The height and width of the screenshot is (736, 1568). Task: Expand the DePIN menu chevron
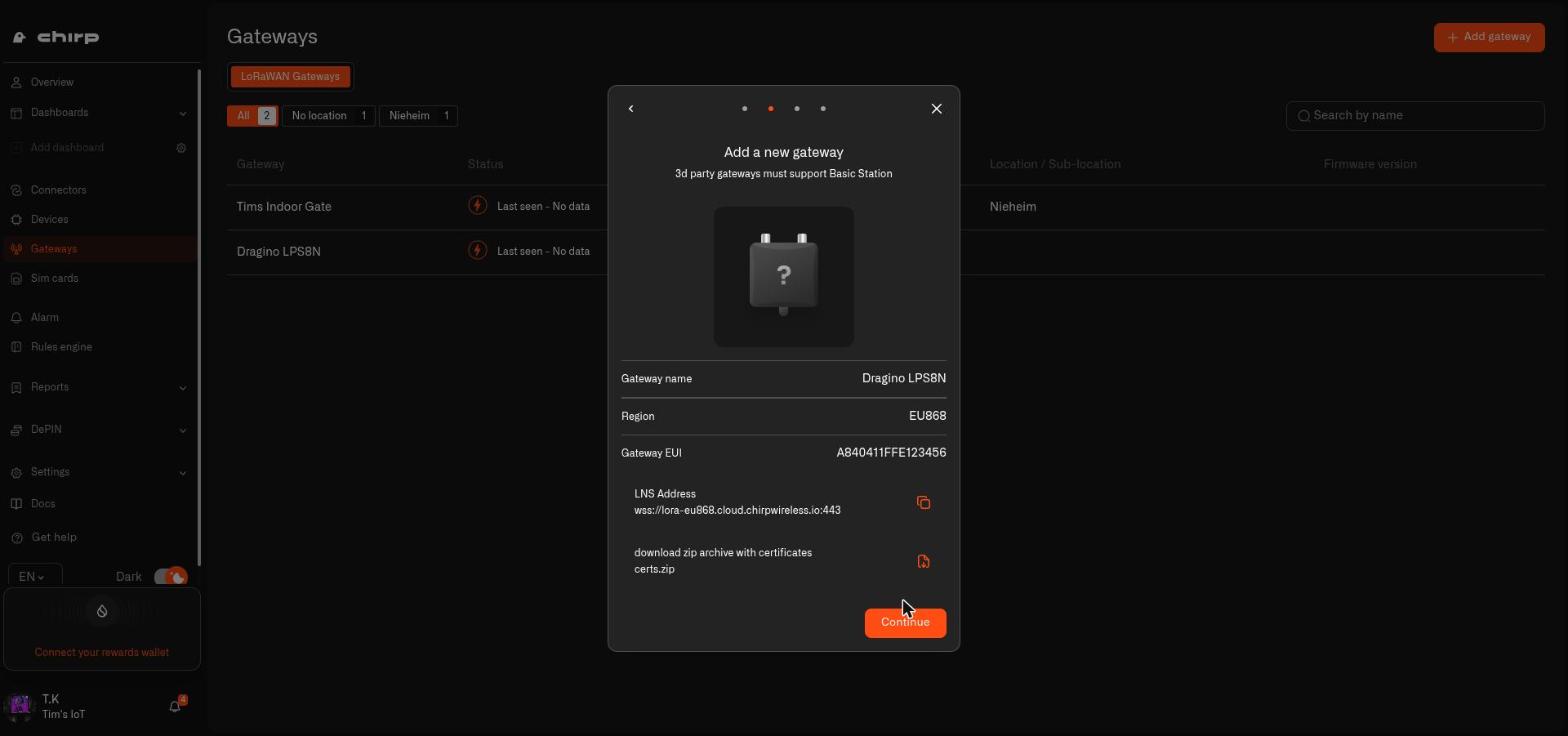[x=182, y=430]
